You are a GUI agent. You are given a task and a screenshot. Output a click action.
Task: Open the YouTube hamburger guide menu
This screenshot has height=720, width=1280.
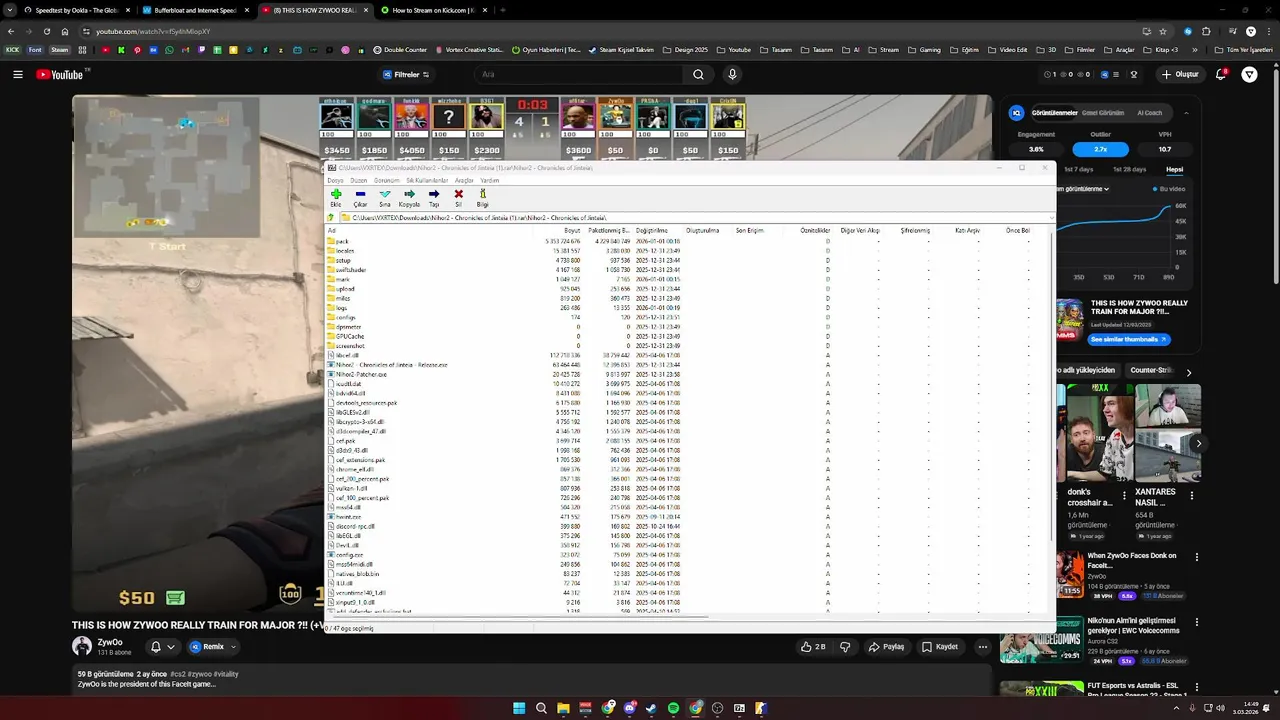tap(18, 74)
